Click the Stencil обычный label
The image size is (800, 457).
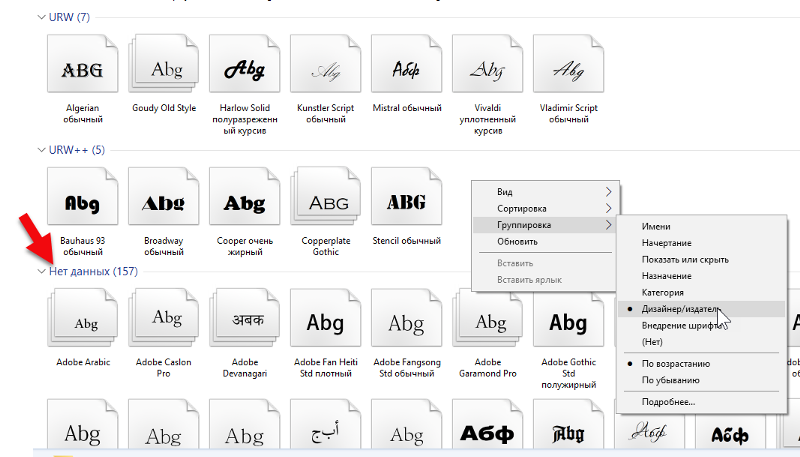pyautogui.click(x=407, y=241)
